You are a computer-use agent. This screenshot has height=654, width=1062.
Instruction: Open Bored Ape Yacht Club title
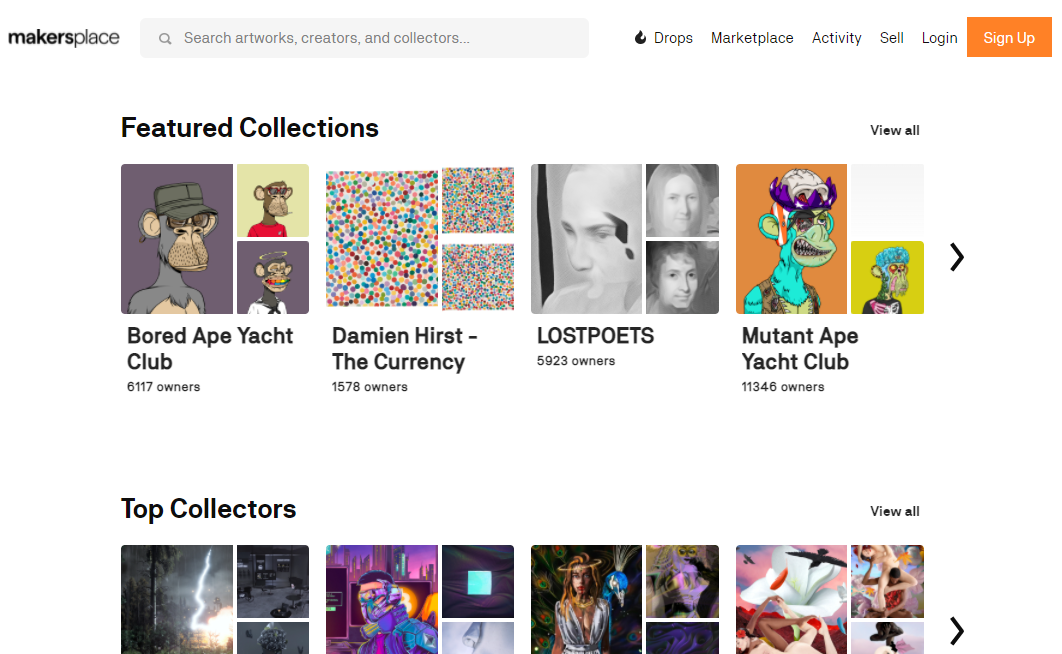click(210, 349)
